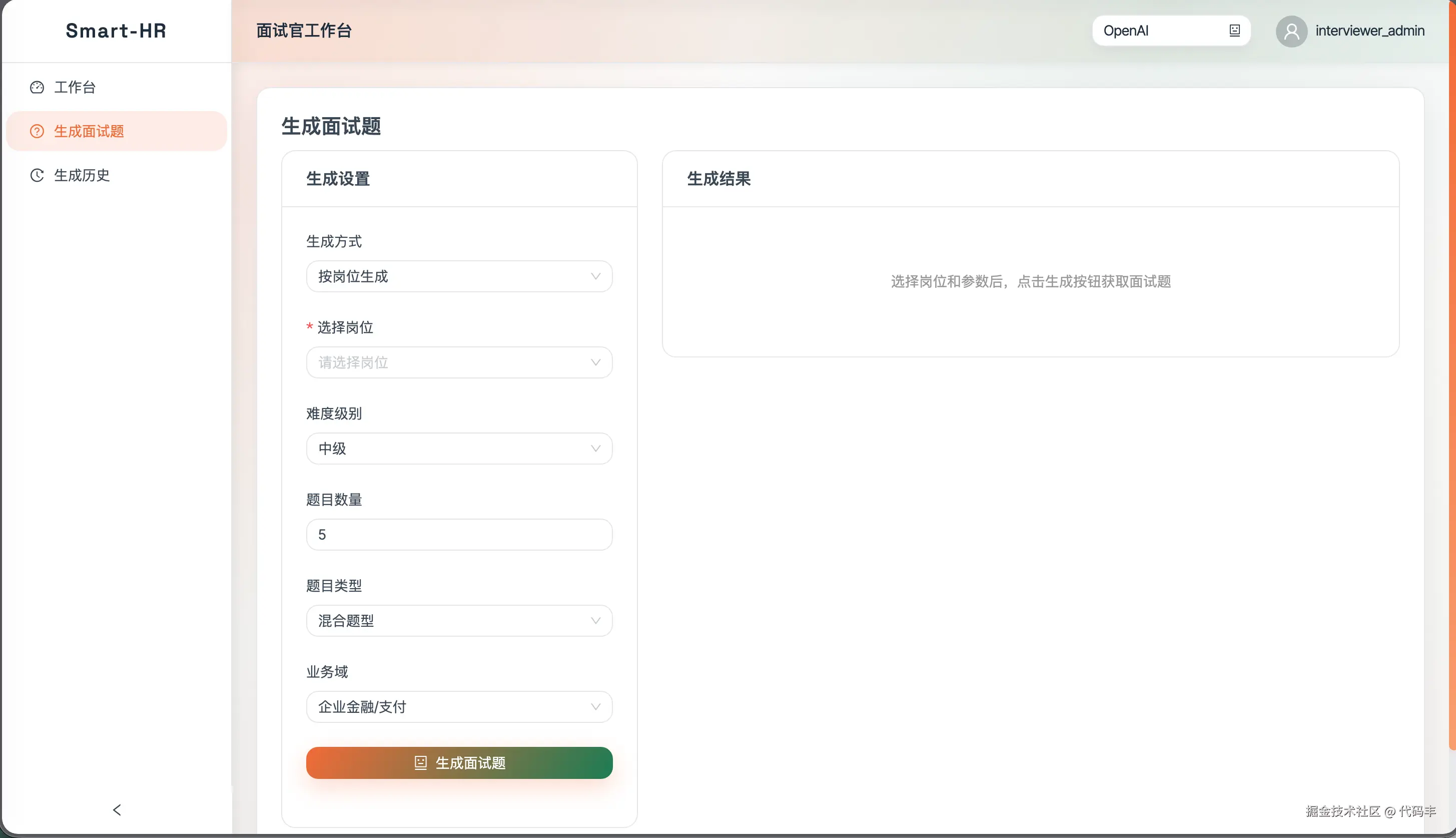Click the Smart-HR logo title
Screen dimensions: 1456x838
point(116,31)
